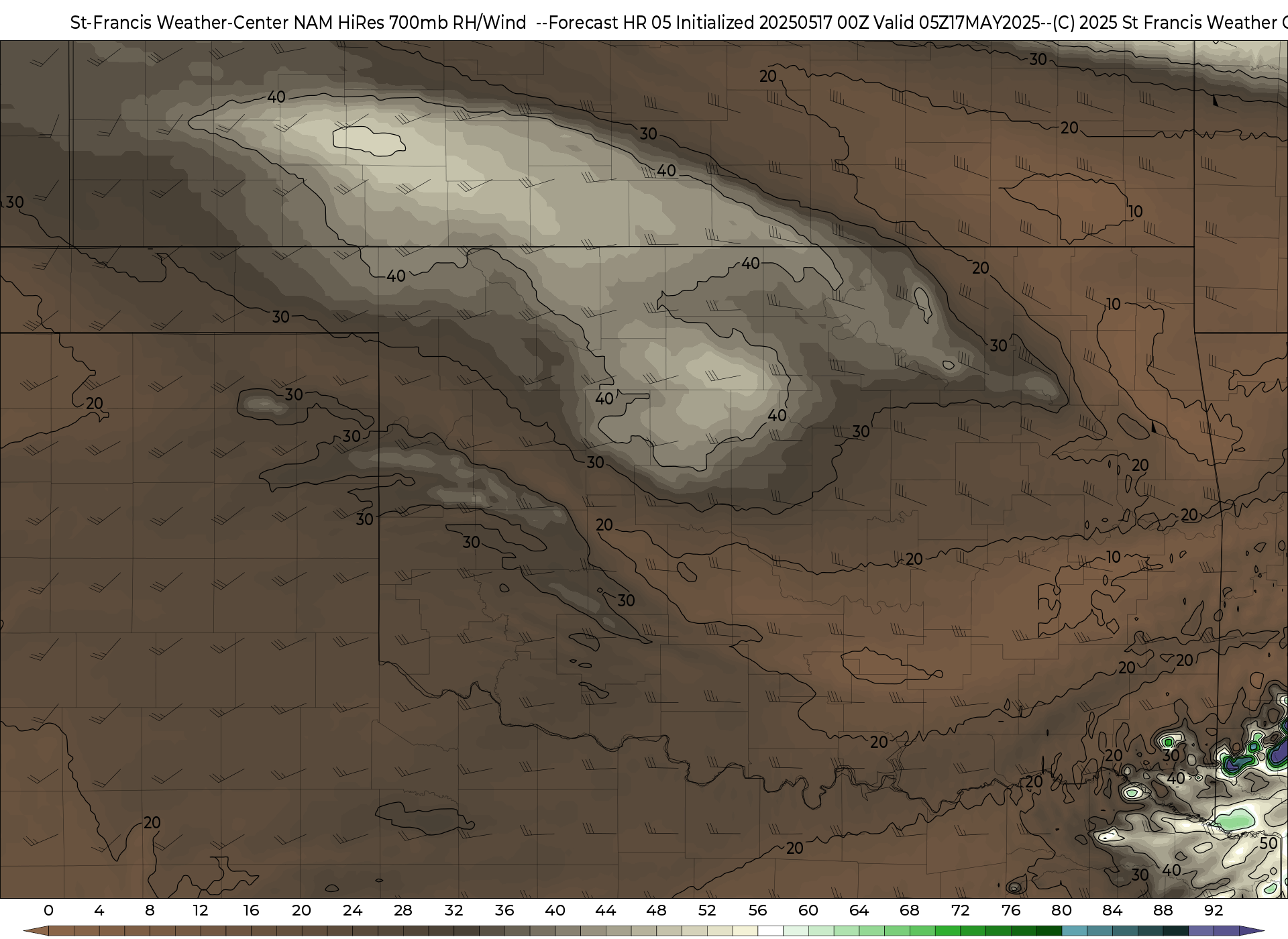Viewport: 1288px width, 939px height.
Task: Click the colorbar label 52
Action: (x=707, y=910)
